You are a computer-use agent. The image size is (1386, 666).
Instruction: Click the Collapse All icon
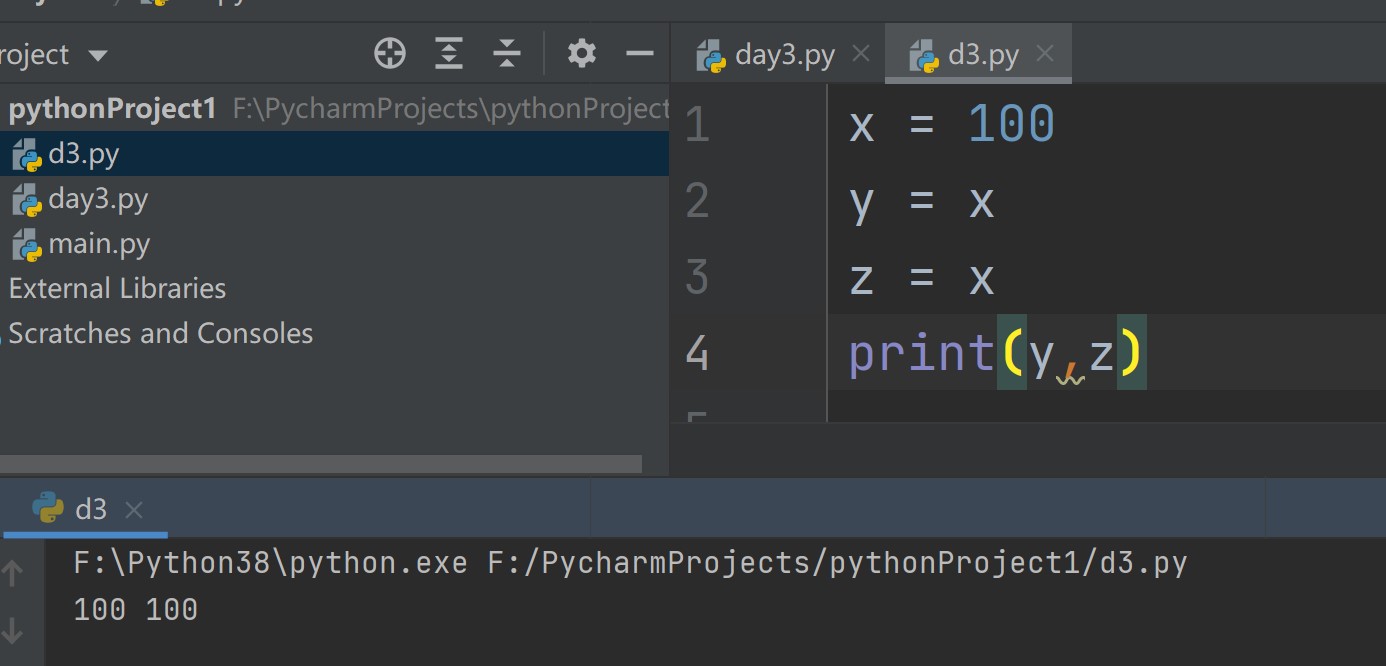click(x=507, y=54)
